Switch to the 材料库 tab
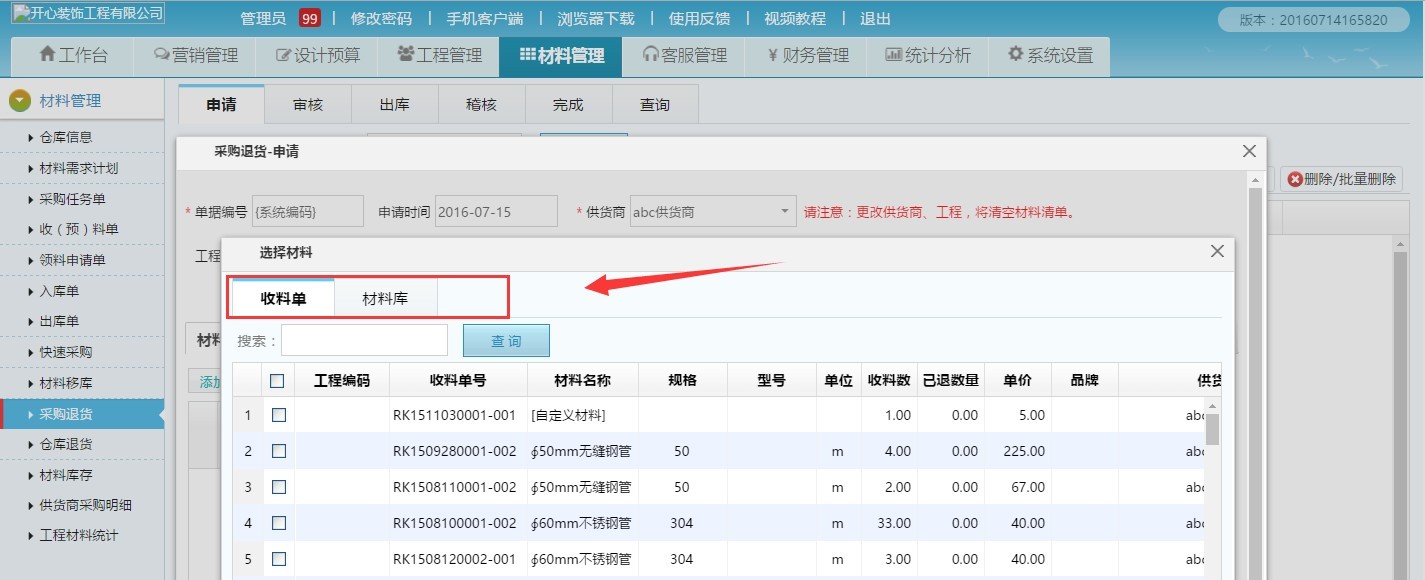The image size is (1425, 580). (x=384, y=297)
